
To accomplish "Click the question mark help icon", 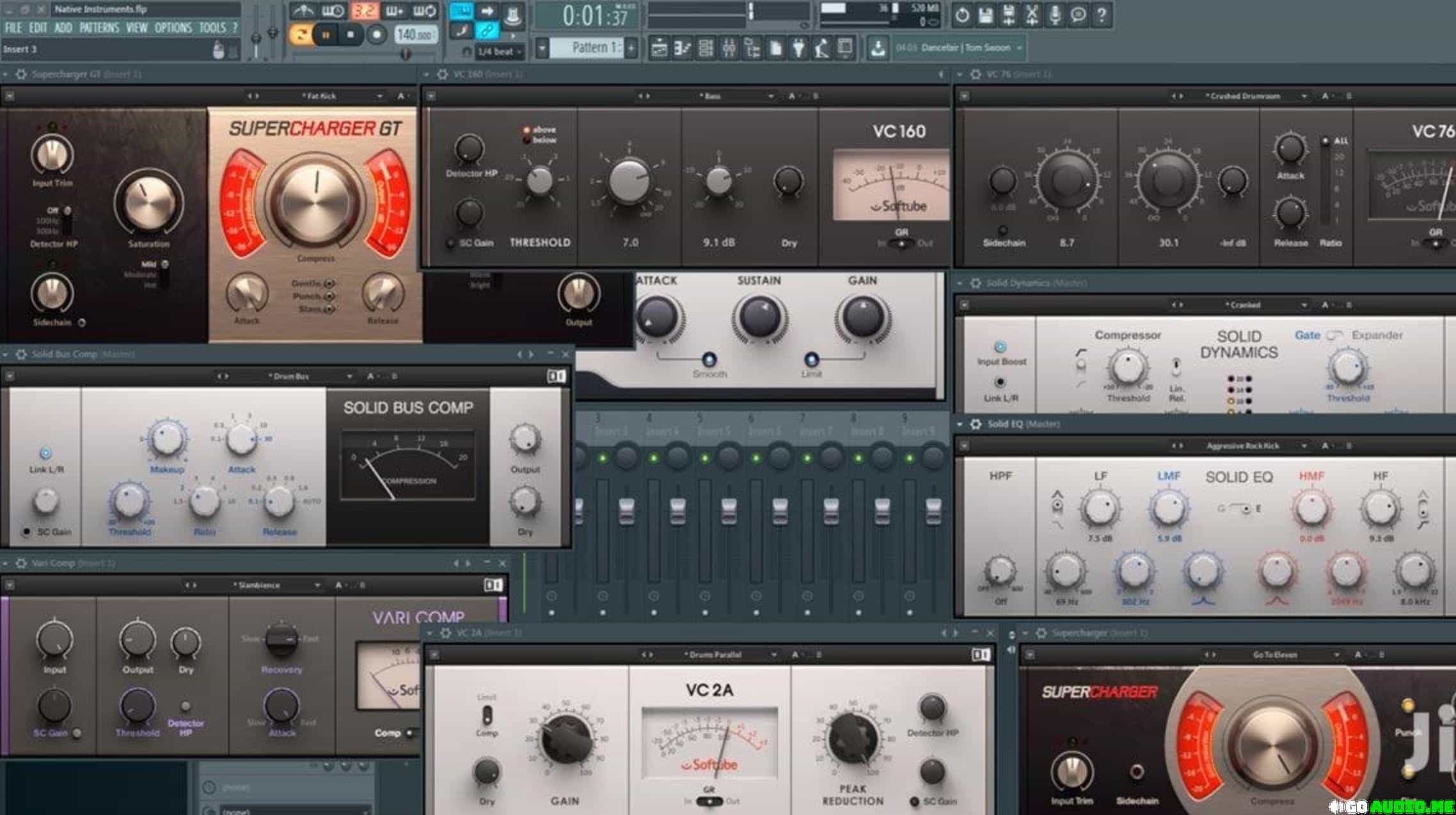I will (x=1102, y=15).
